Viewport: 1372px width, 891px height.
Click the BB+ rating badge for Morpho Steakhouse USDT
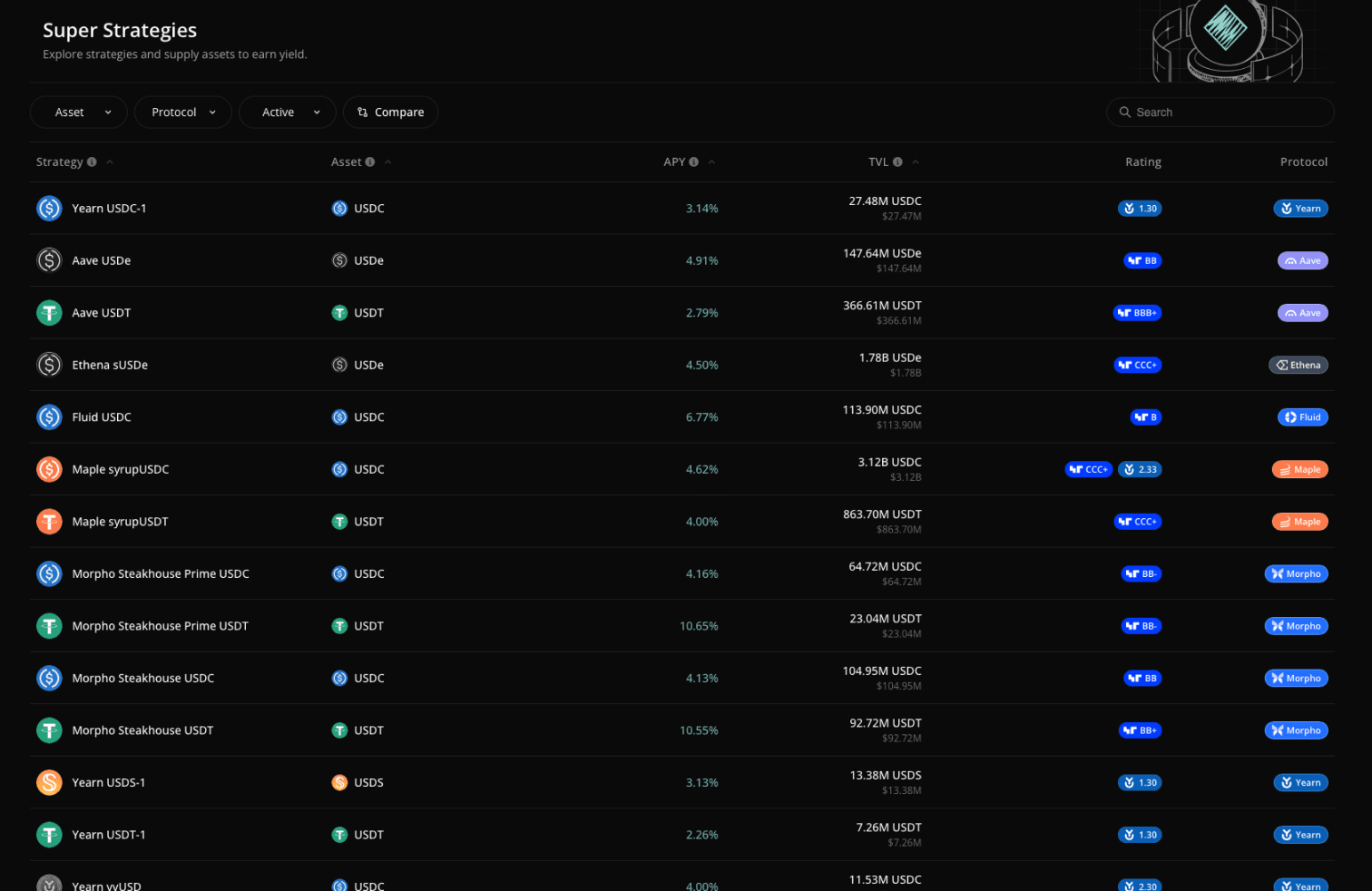coord(1140,730)
